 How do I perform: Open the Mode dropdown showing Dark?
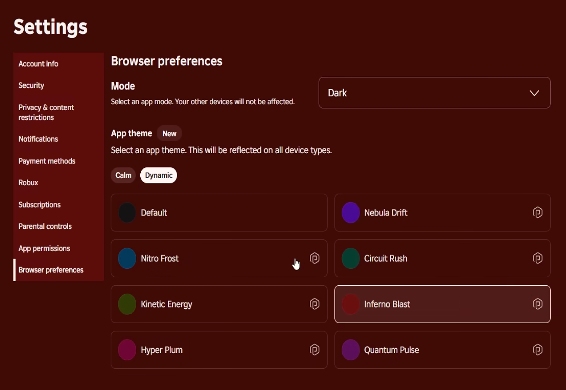click(x=434, y=93)
